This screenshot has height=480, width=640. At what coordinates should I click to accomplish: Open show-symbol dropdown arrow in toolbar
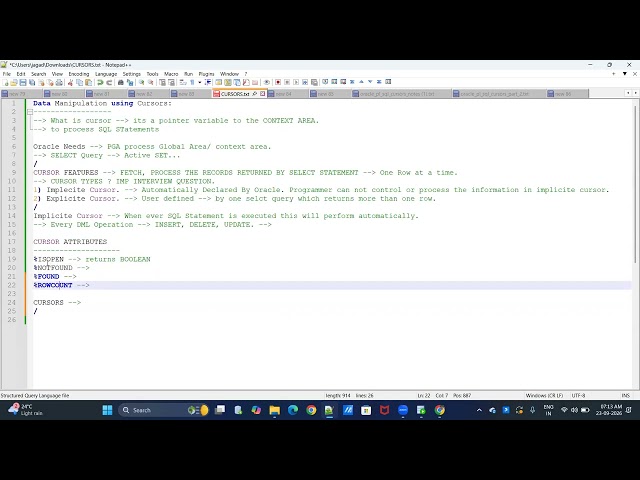click(200, 82)
